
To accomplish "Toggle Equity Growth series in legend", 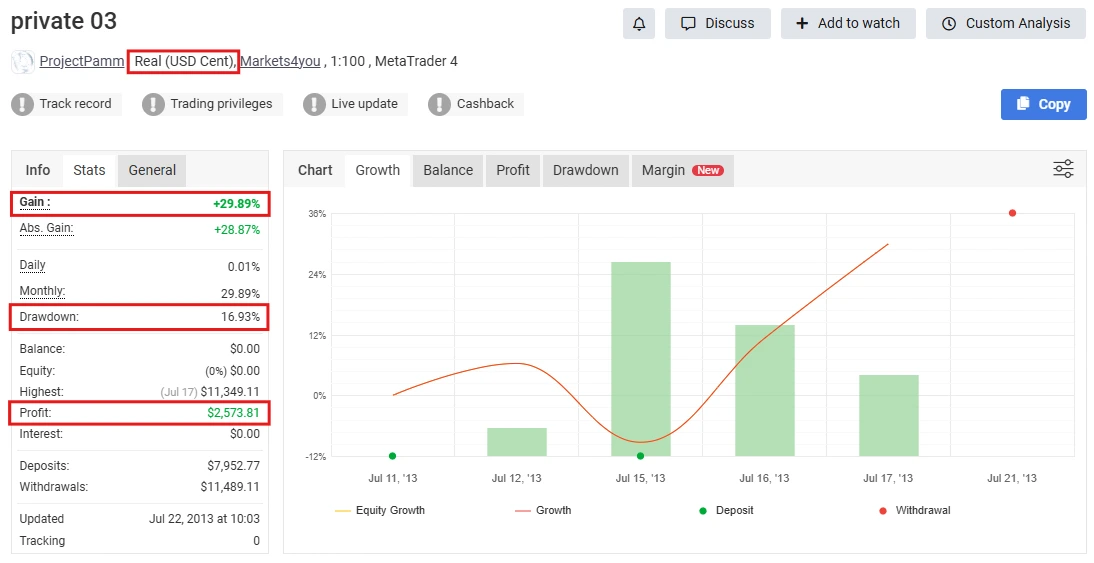I will pyautogui.click(x=380, y=510).
